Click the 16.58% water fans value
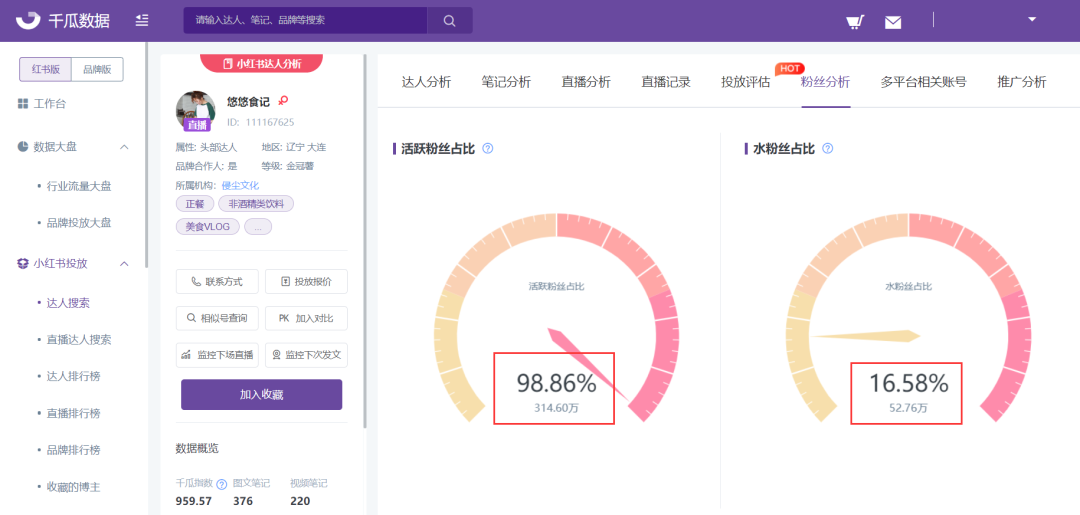This screenshot has width=1080, height=515. 908,383
